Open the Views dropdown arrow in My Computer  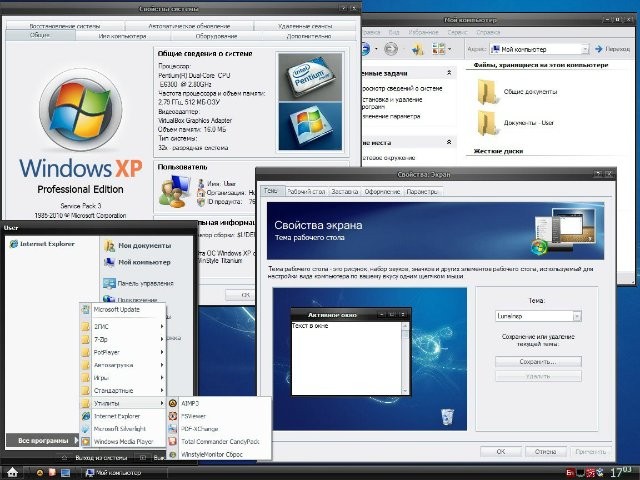click(449, 49)
